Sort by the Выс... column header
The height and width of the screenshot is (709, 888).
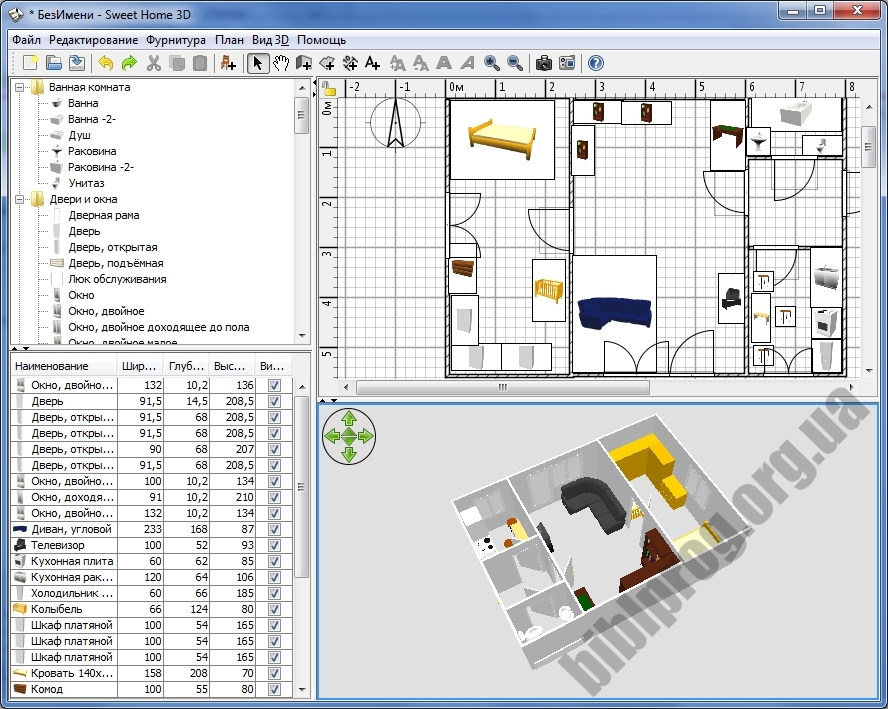tap(232, 366)
